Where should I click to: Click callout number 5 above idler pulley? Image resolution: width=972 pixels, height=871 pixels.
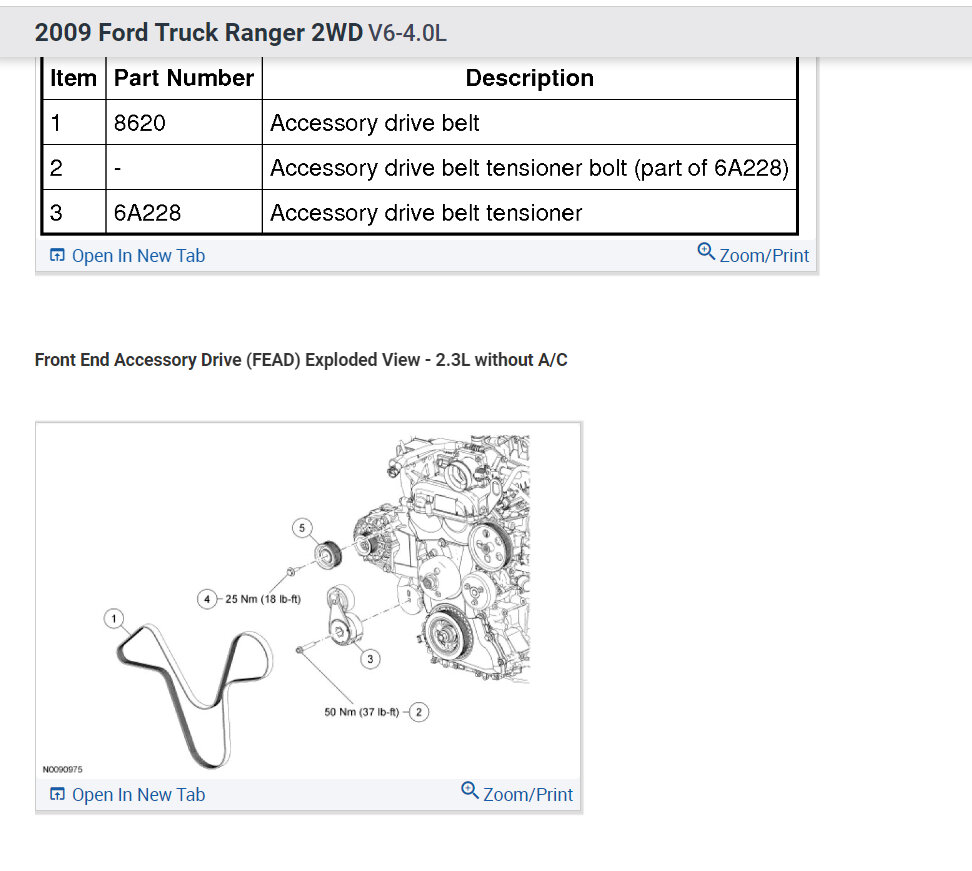[x=302, y=528]
